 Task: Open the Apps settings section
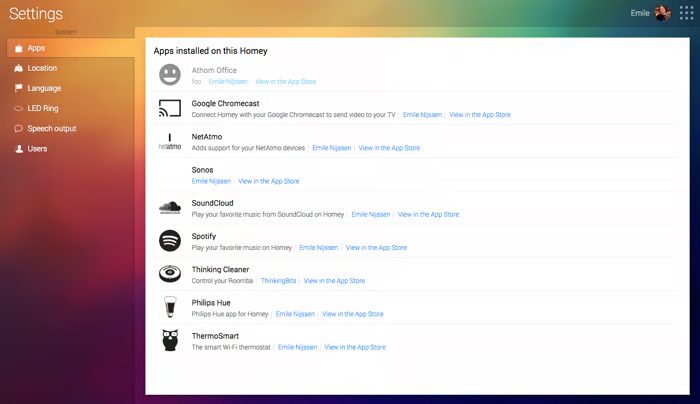click(71, 48)
